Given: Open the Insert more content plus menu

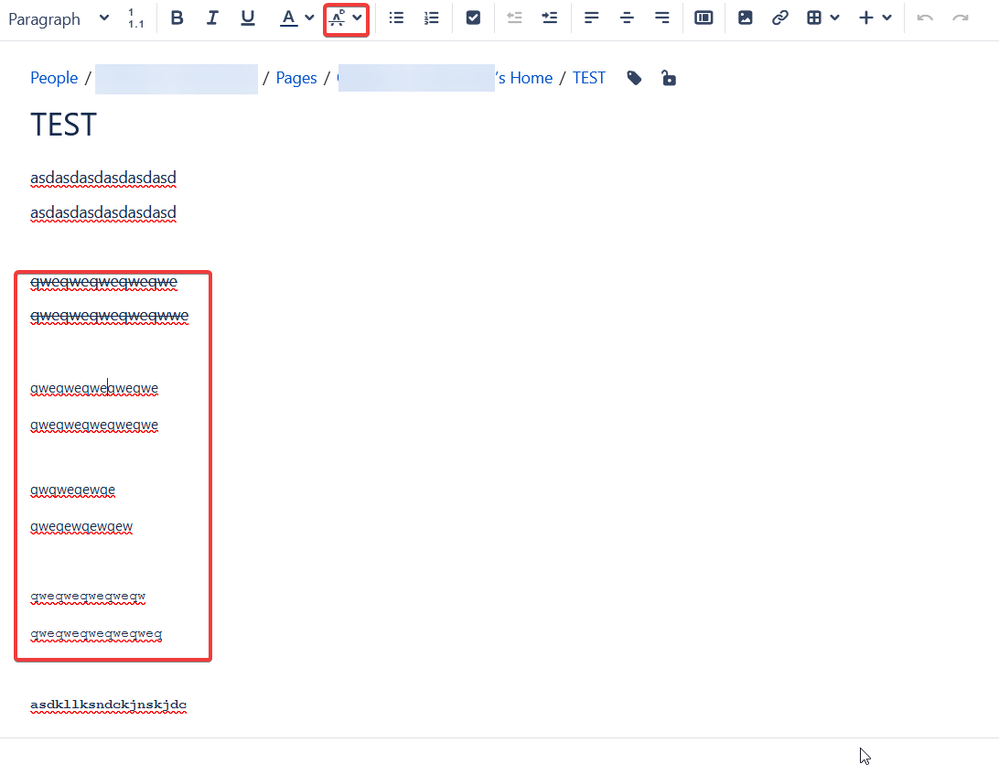Looking at the screenshot, I should point(875,18).
